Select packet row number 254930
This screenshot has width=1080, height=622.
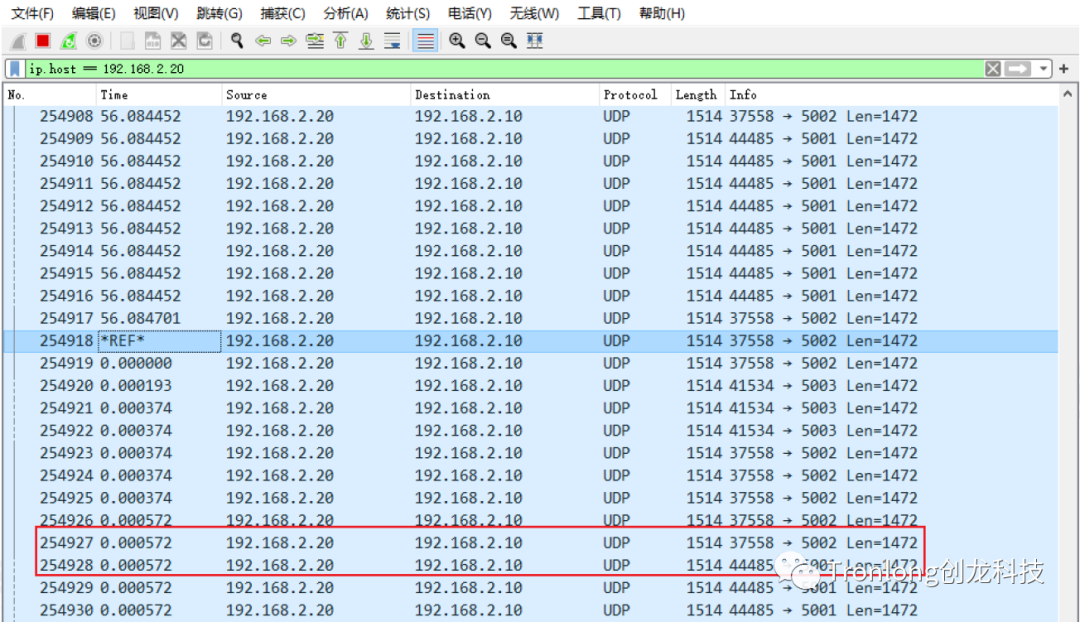pyautogui.click(x=531, y=610)
